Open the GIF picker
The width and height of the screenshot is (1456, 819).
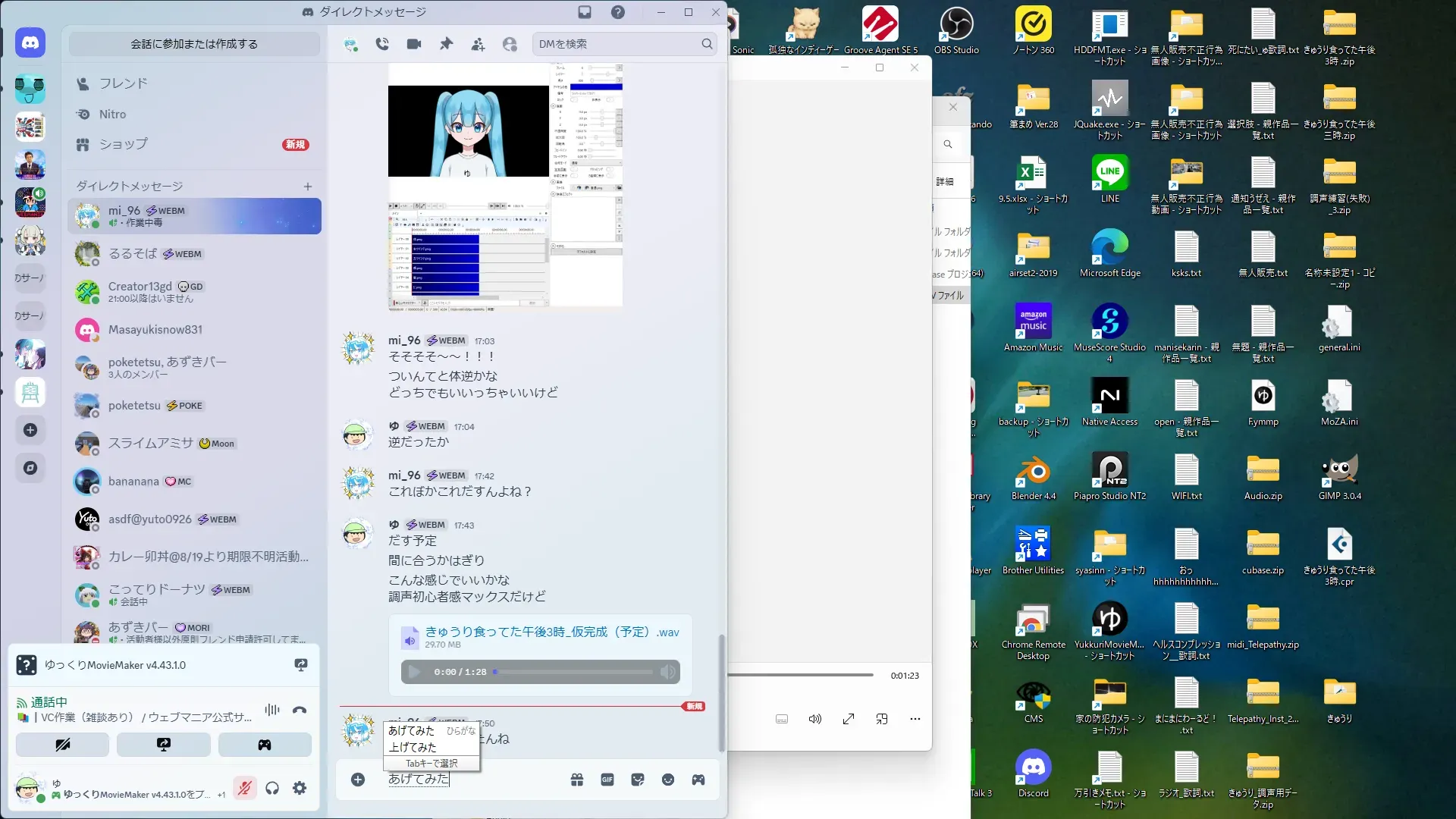tap(607, 780)
